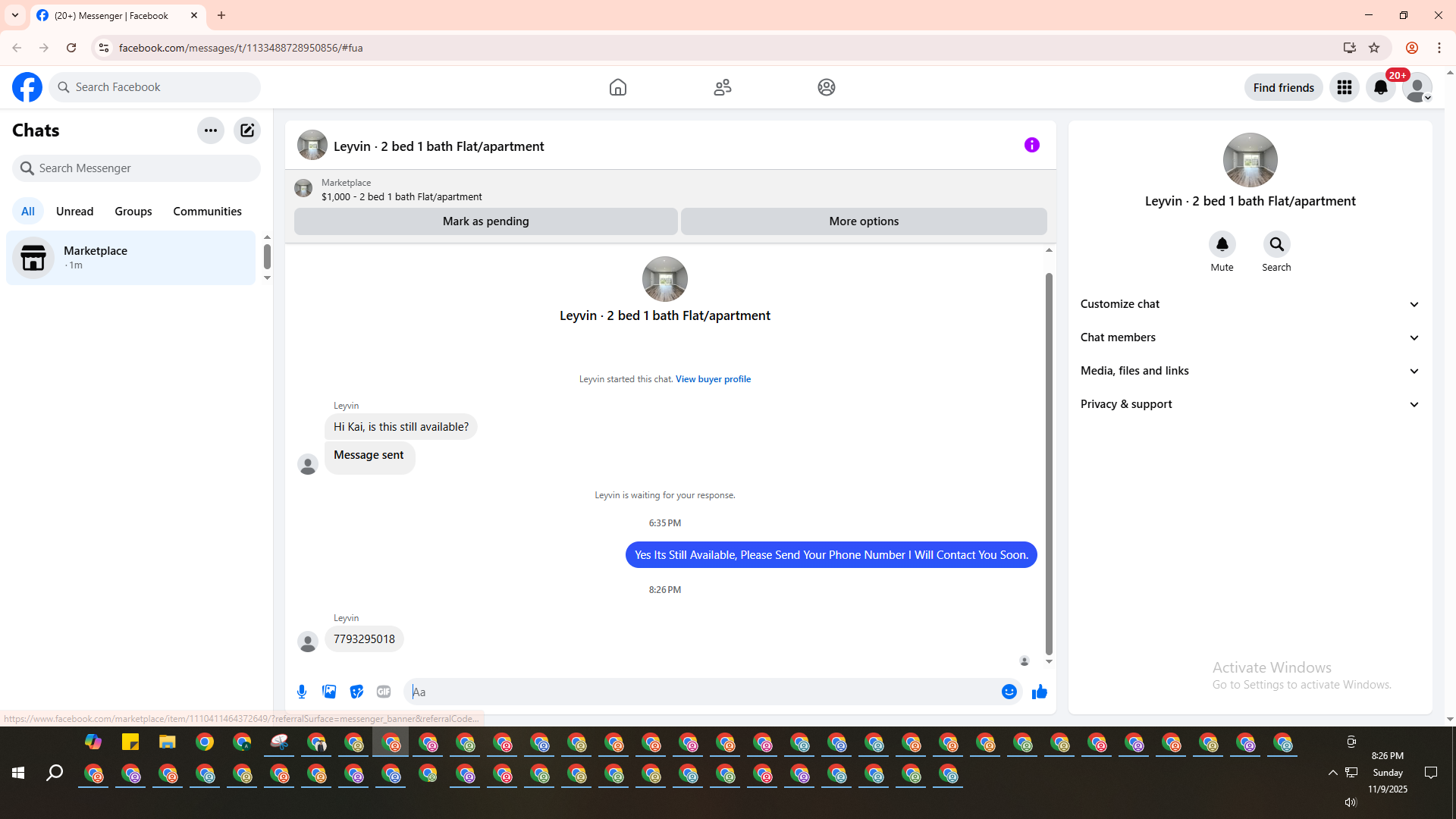1456x819 pixels.
Task: Open View buyer profile link
Action: tap(713, 379)
